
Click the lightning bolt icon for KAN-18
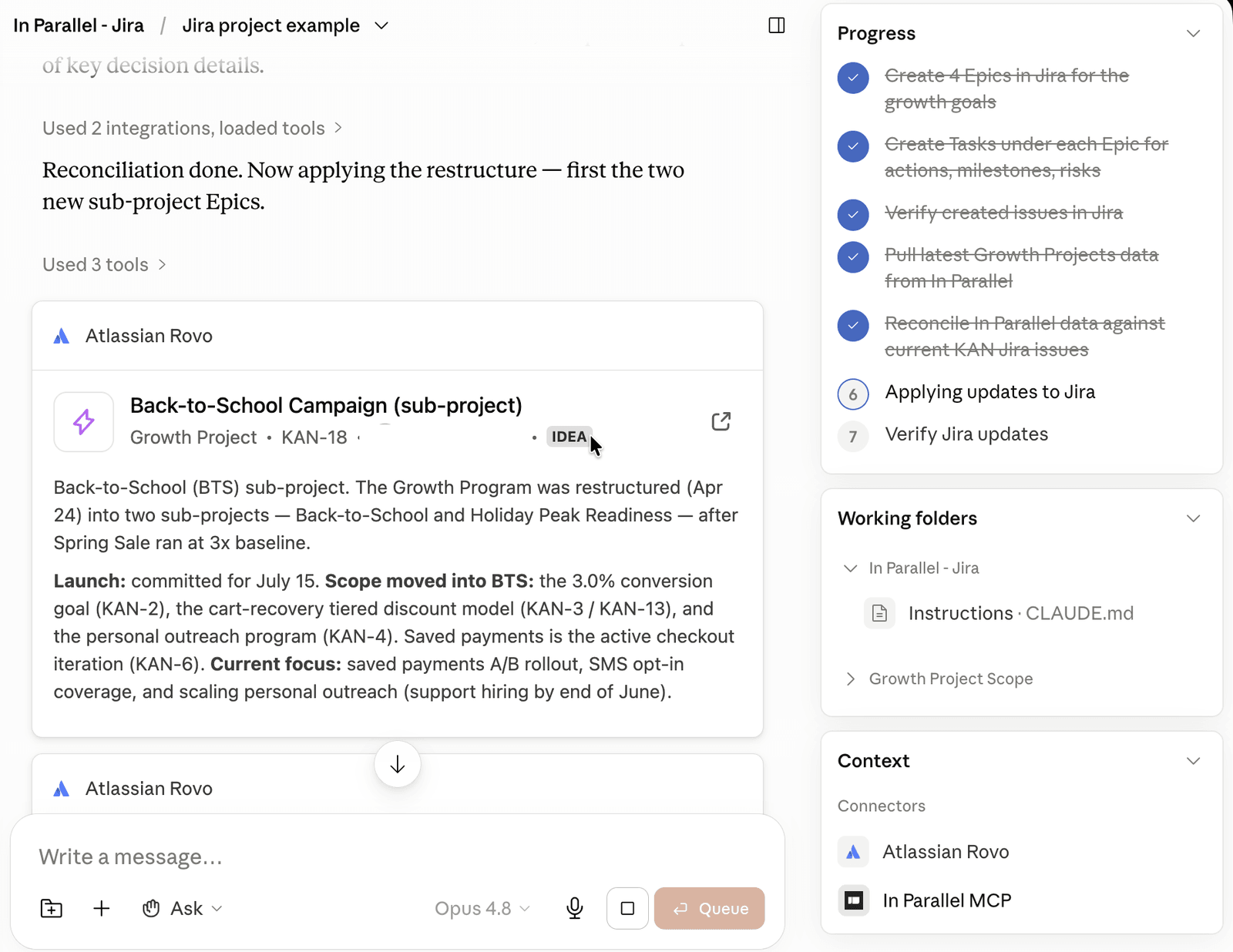click(84, 421)
